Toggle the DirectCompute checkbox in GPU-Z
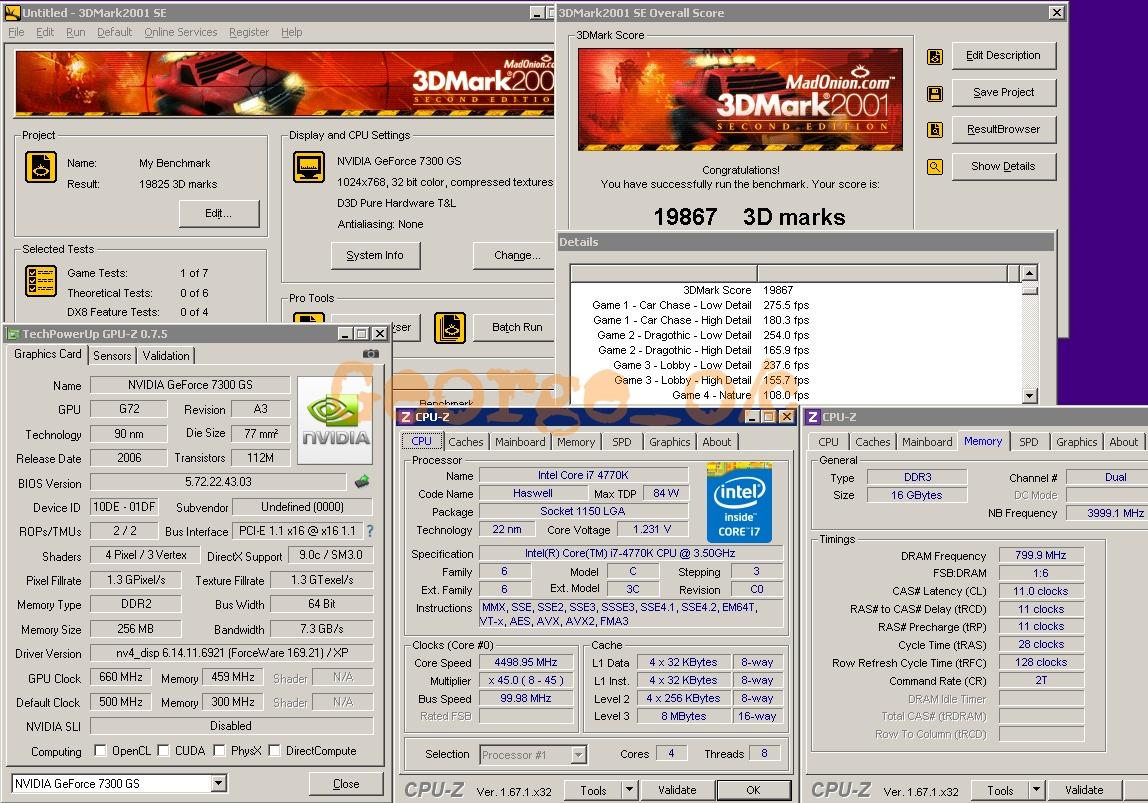This screenshot has width=1148, height=803. pyautogui.click(x=275, y=750)
